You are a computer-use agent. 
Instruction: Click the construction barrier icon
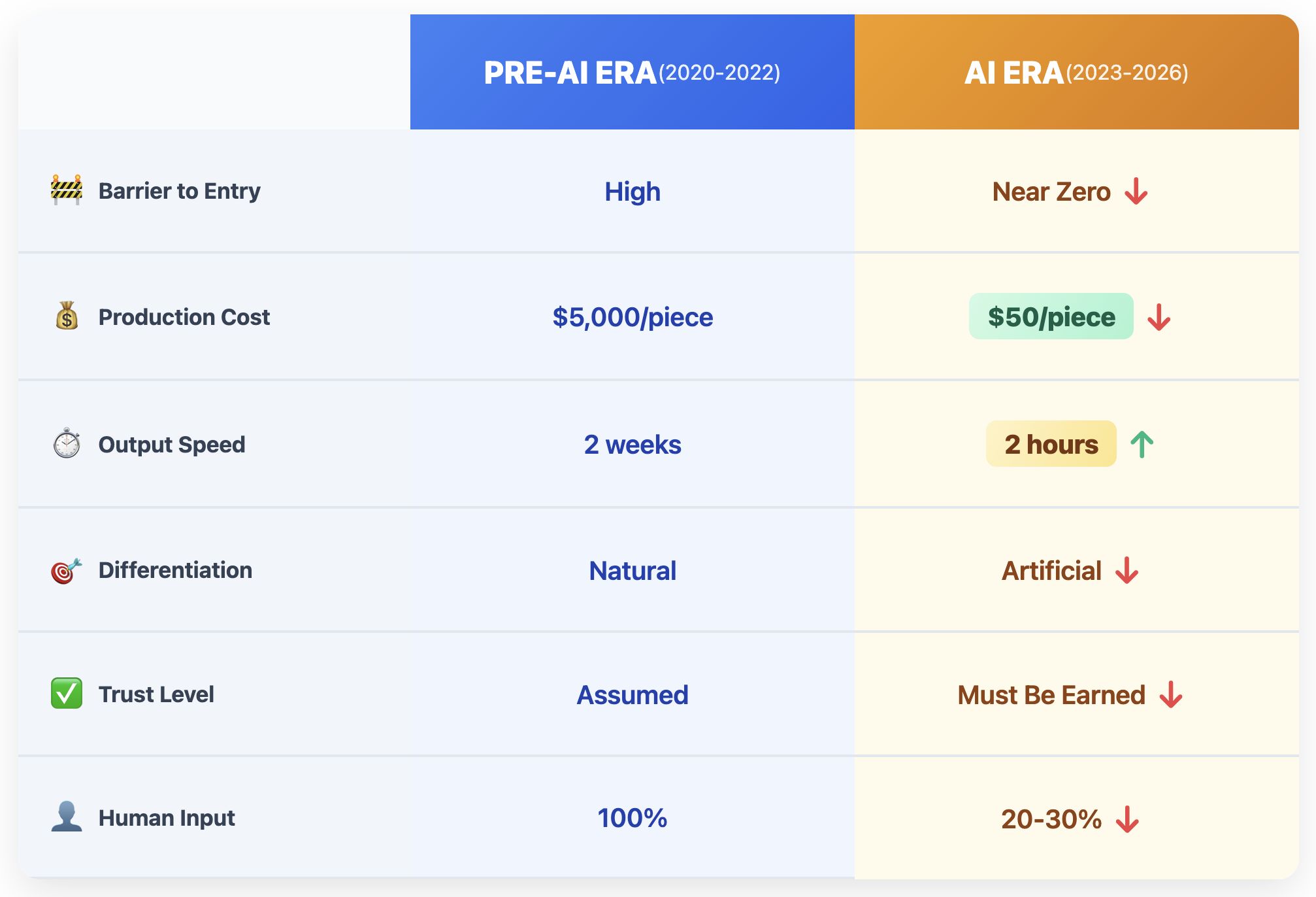coord(67,190)
